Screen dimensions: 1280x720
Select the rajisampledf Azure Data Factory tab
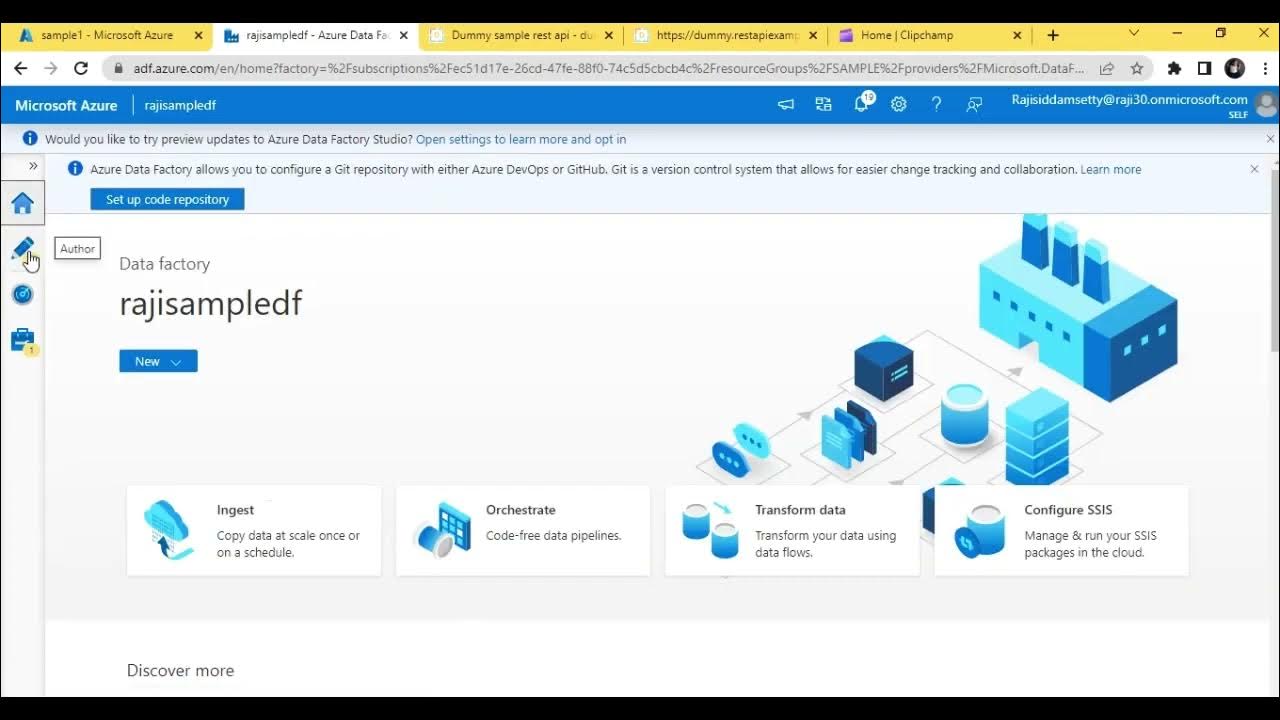317,35
